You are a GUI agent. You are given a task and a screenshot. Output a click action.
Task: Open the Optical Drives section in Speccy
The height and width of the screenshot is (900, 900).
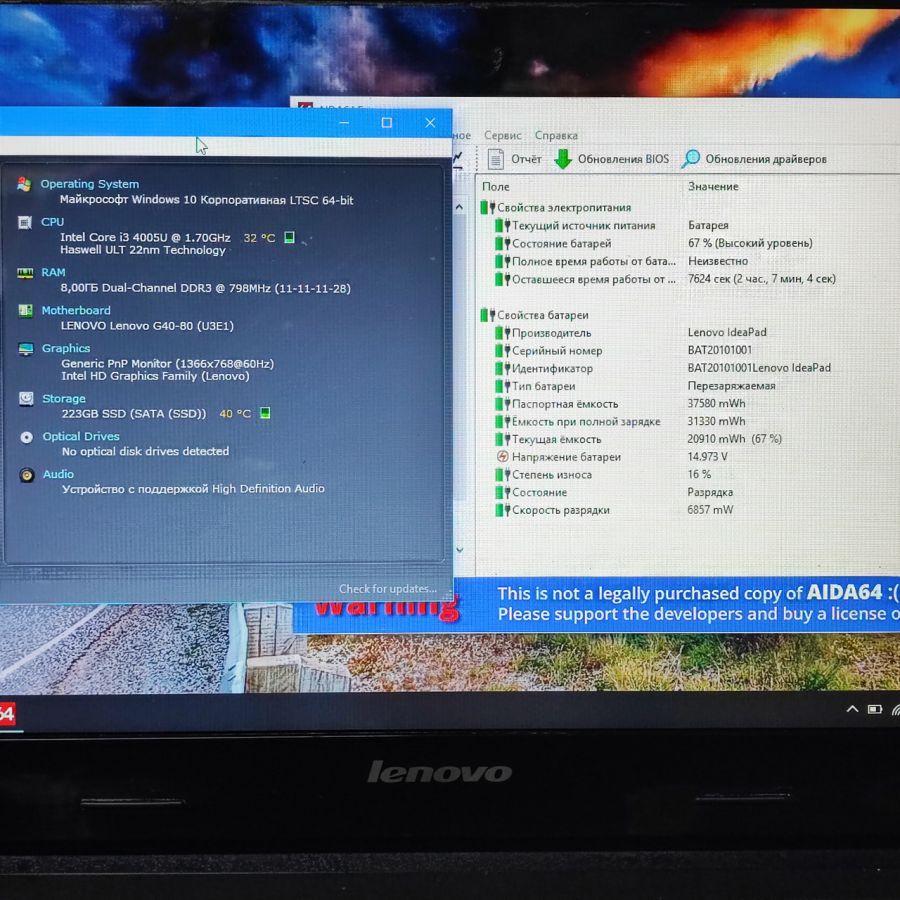81,437
